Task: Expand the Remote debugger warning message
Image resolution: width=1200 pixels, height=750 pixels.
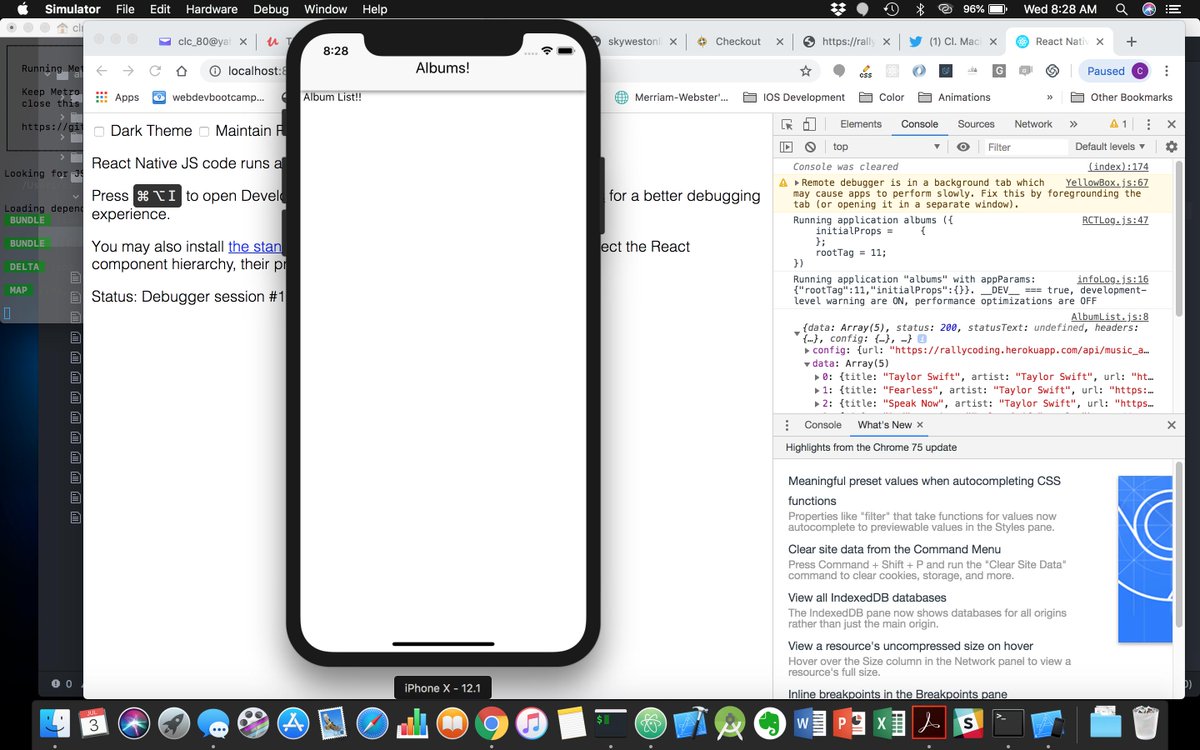Action: (797, 183)
